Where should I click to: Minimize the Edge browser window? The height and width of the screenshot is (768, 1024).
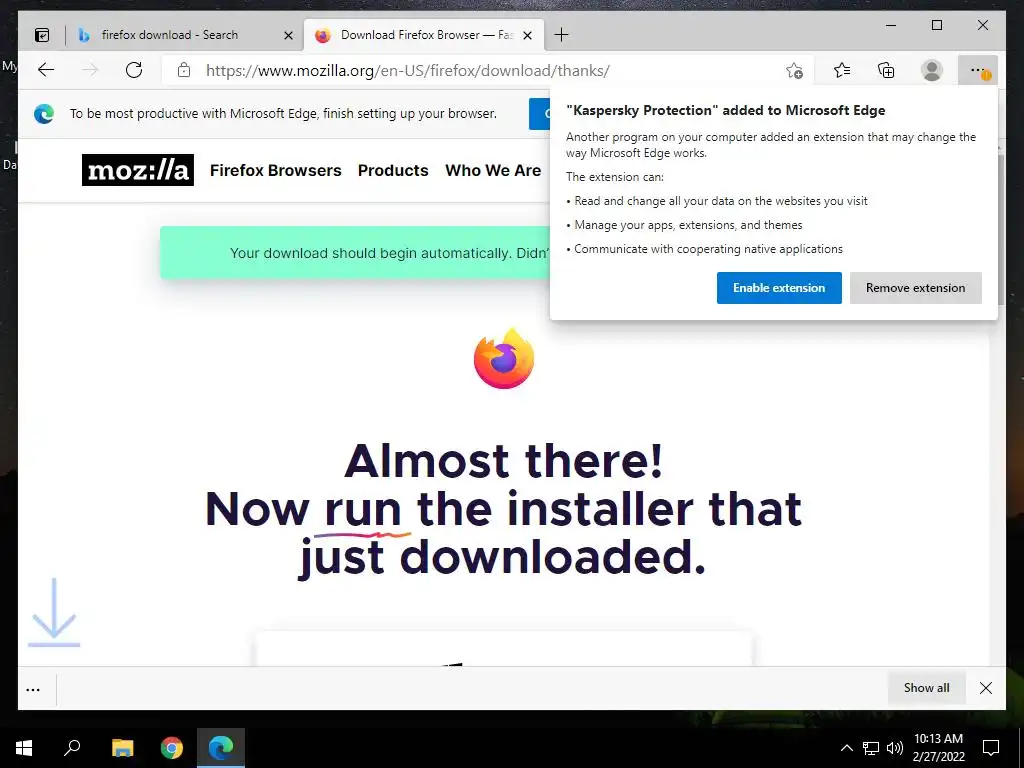(891, 25)
